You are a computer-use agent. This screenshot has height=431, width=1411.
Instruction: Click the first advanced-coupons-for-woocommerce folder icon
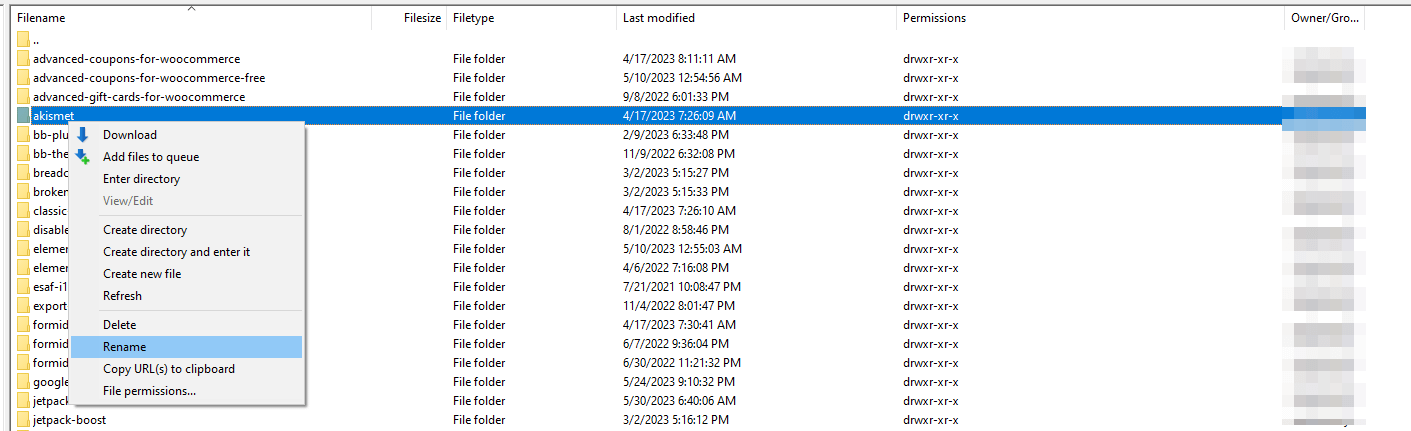tap(23, 59)
